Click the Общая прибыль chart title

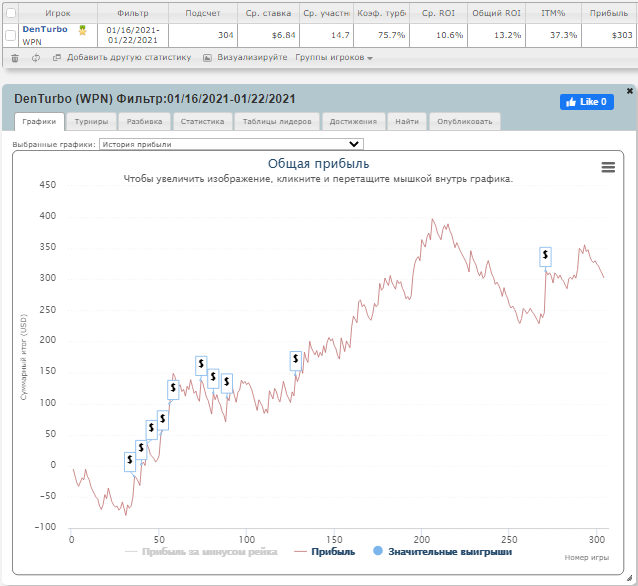(x=319, y=164)
